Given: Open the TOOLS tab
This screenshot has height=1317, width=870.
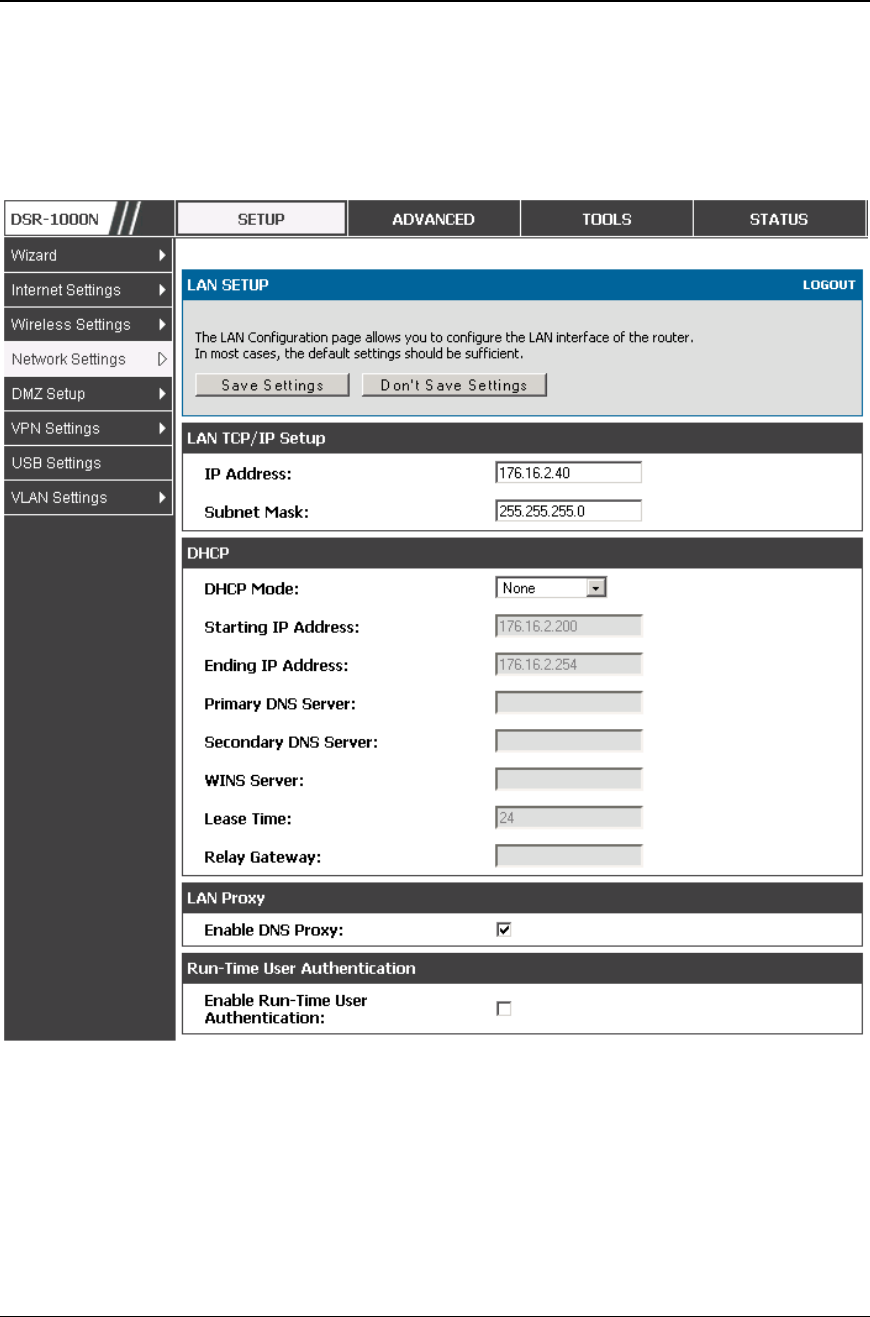Looking at the screenshot, I should tap(606, 219).
